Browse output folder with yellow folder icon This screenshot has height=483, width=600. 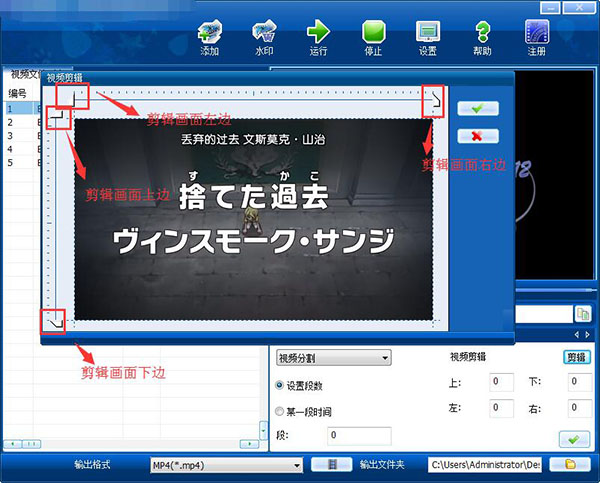pos(570,465)
